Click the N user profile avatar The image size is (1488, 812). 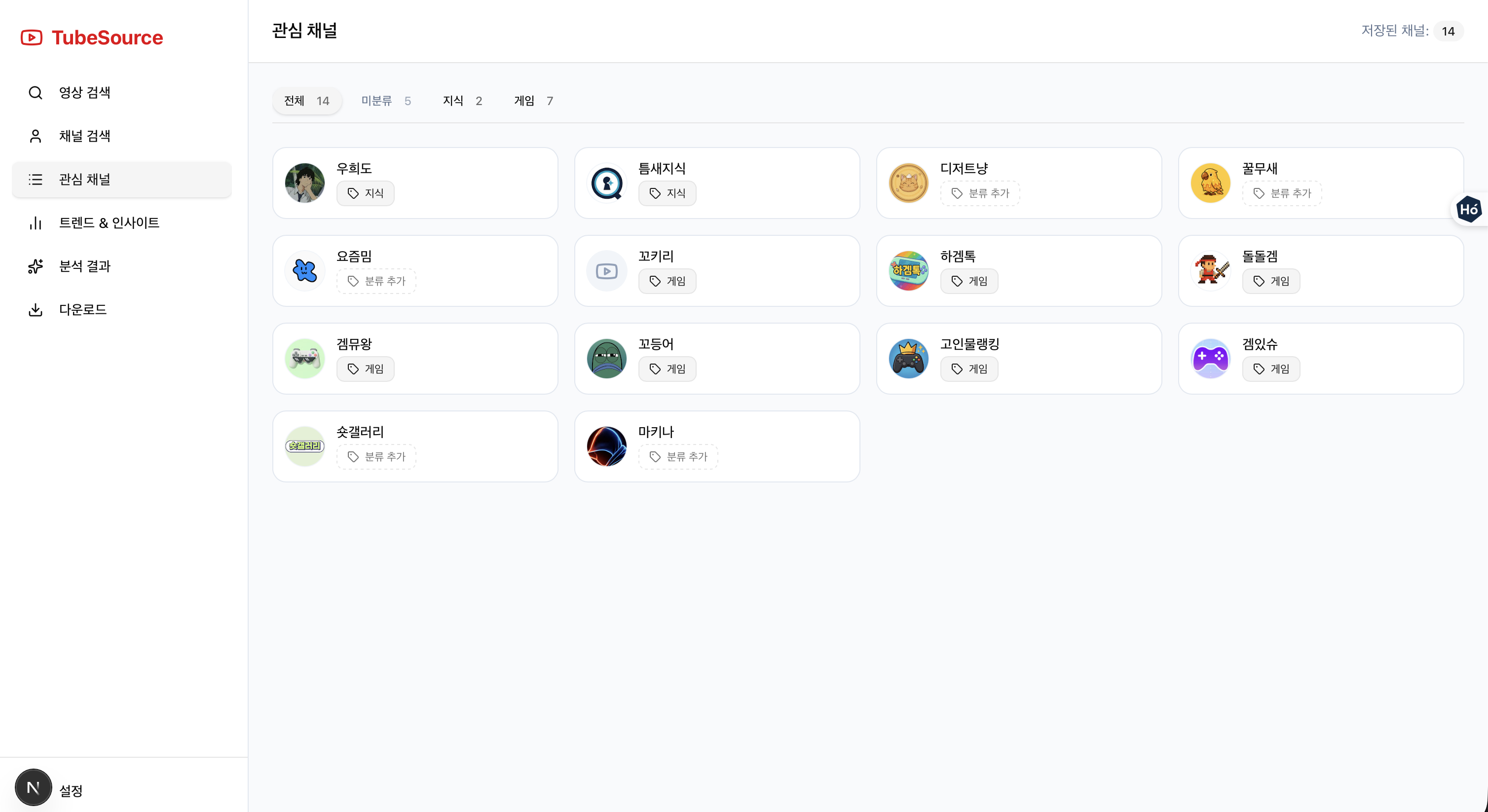tap(33, 787)
